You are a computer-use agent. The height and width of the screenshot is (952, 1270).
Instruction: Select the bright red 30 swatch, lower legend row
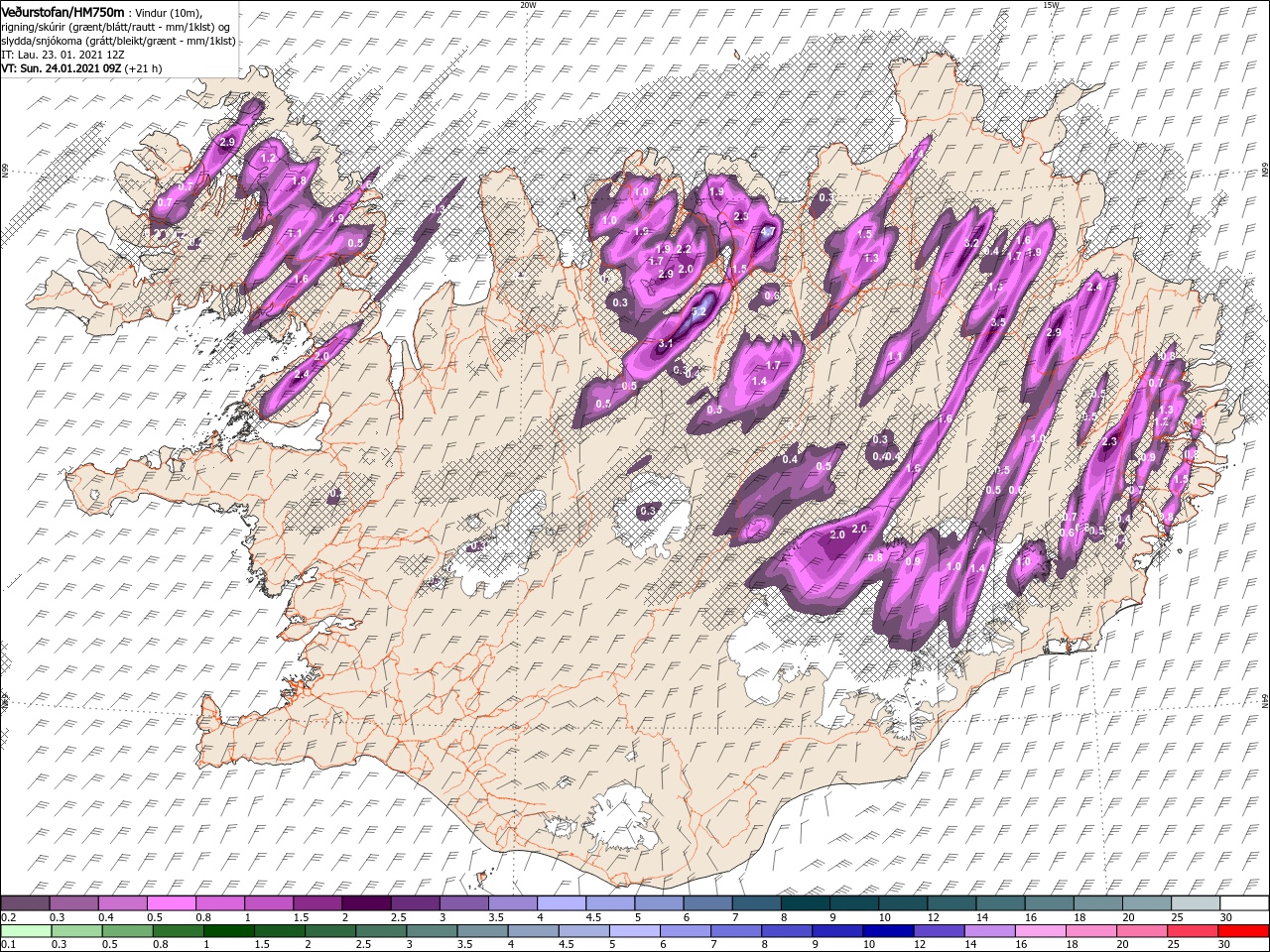[x=1244, y=931]
